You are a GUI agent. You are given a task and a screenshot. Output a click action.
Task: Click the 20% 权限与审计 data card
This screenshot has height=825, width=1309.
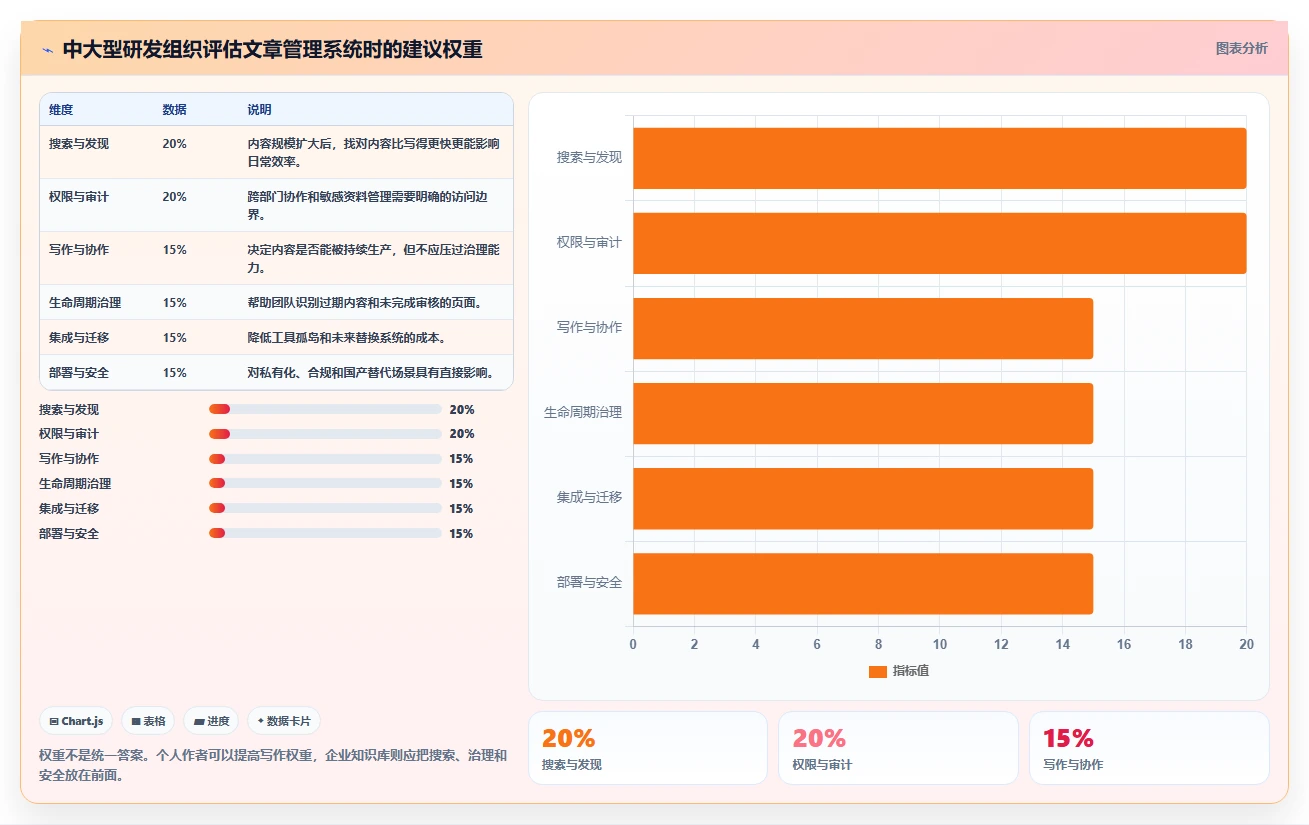[x=898, y=748]
